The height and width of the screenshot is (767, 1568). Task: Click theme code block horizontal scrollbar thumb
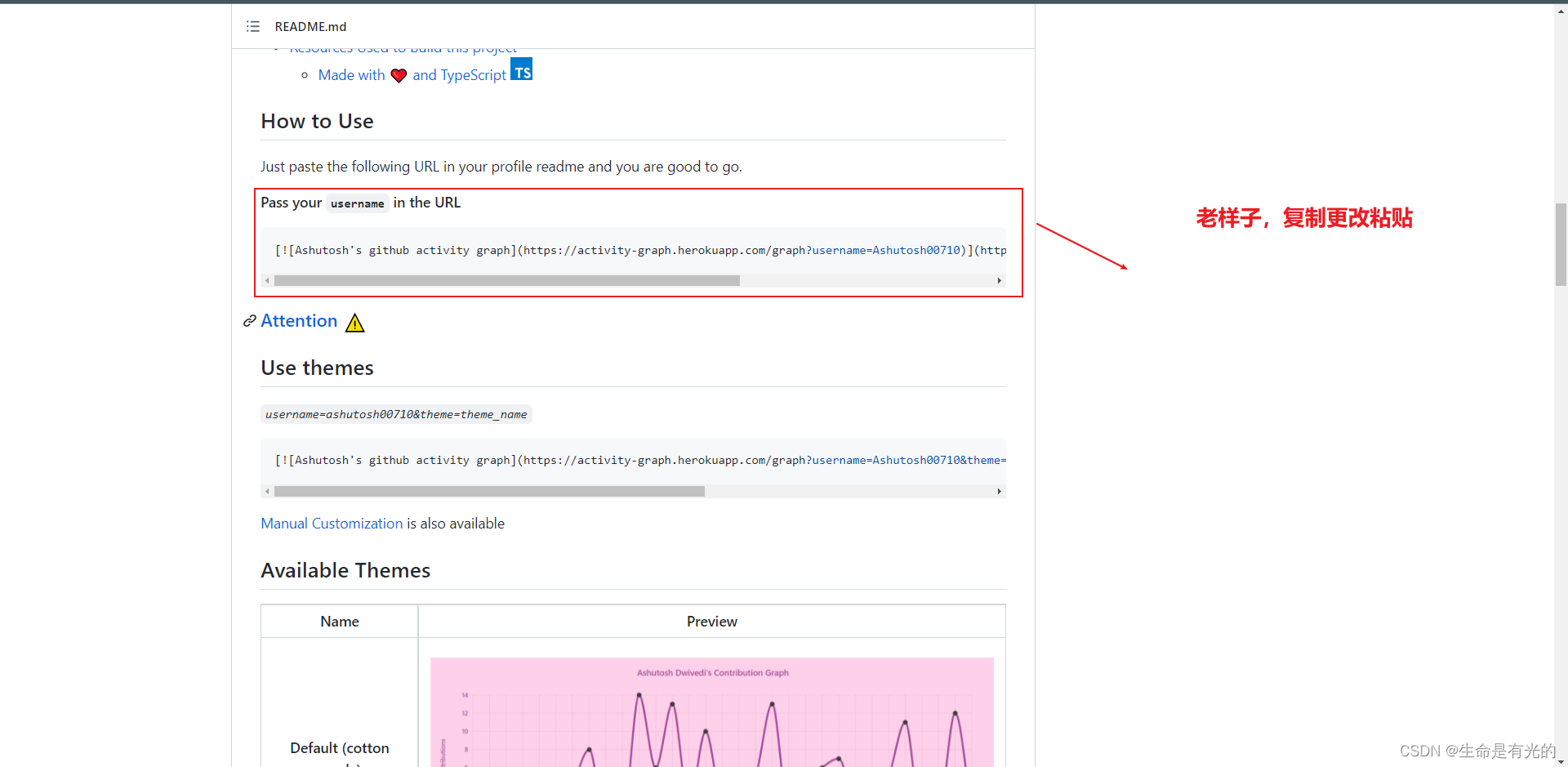pos(489,491)
